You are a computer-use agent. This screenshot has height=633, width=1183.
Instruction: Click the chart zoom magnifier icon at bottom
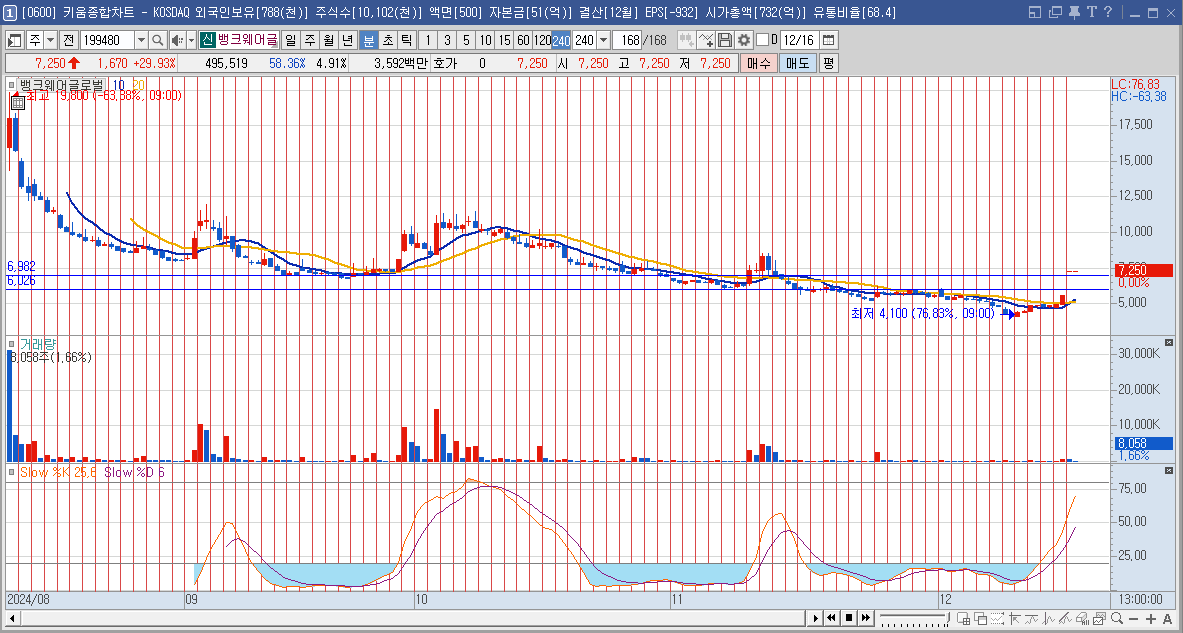tap(1117, 618)
